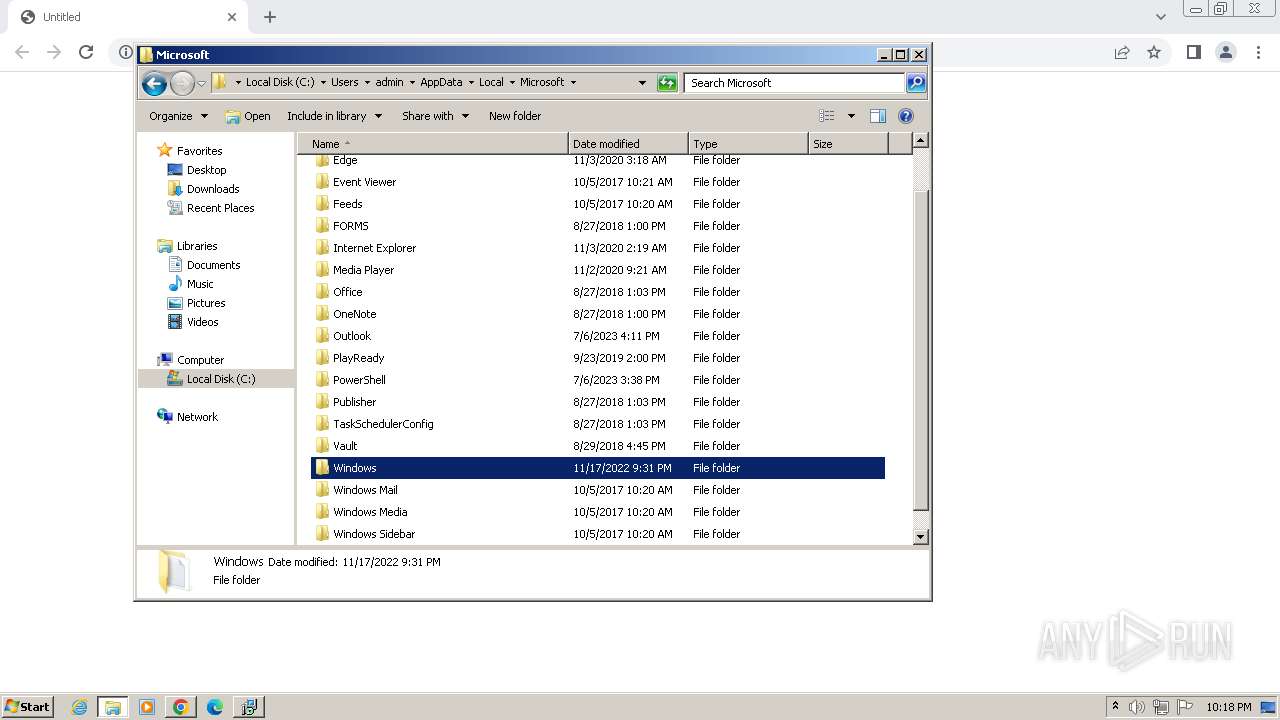The image size is (1280, 720).
Task: Expand the Share with dropdown
Action: pyautogui.click(x=435, y=116)
